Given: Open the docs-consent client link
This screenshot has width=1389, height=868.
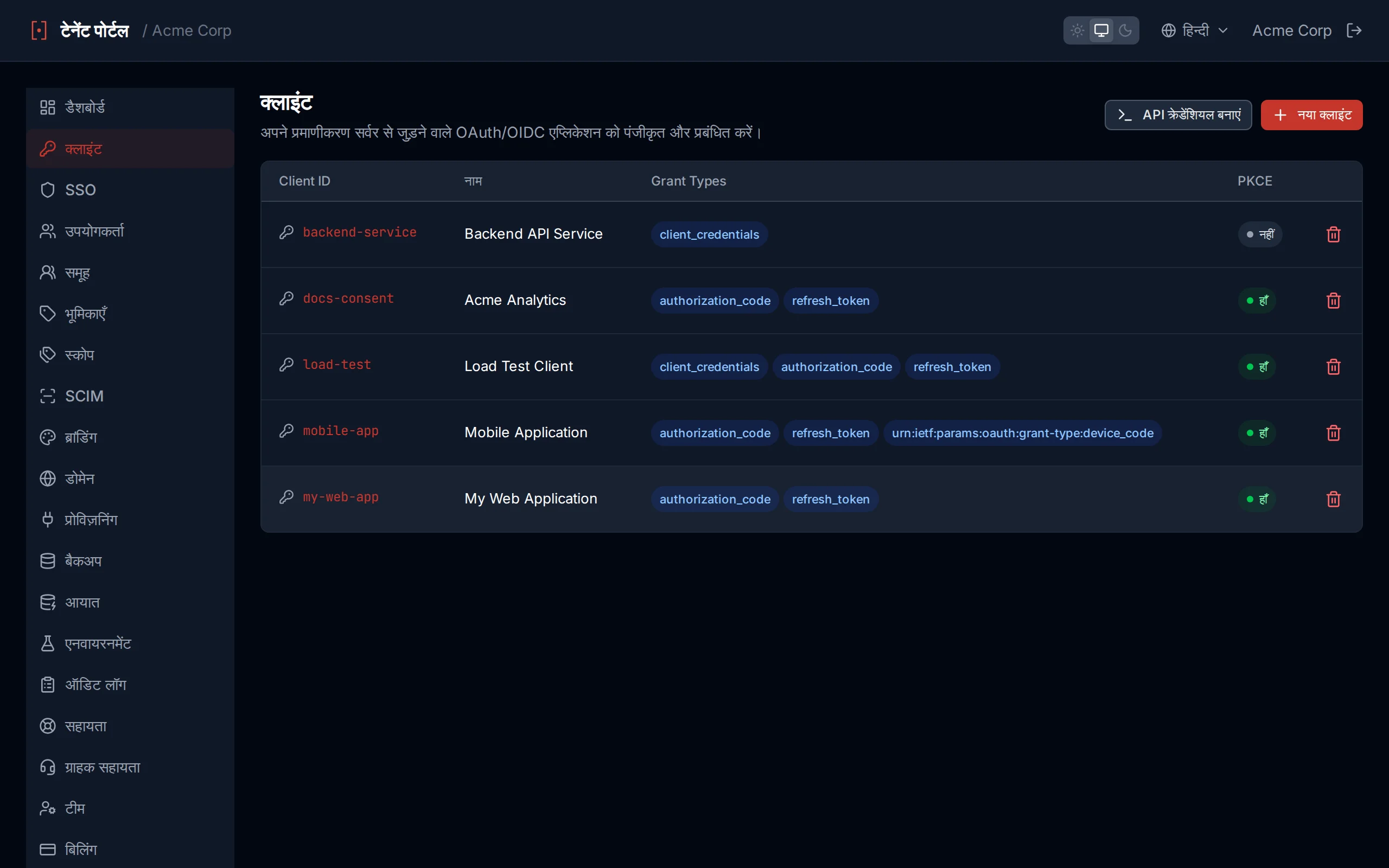Looking at the screenshot, I should coord(348,298).
